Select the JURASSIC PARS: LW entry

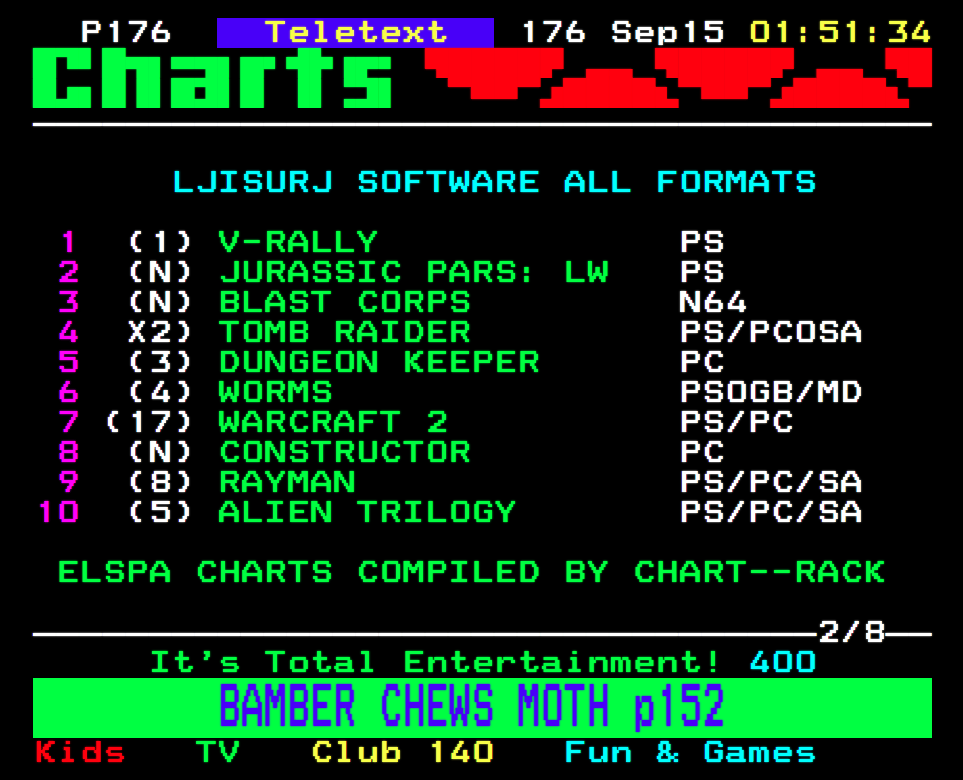point(414,272)
